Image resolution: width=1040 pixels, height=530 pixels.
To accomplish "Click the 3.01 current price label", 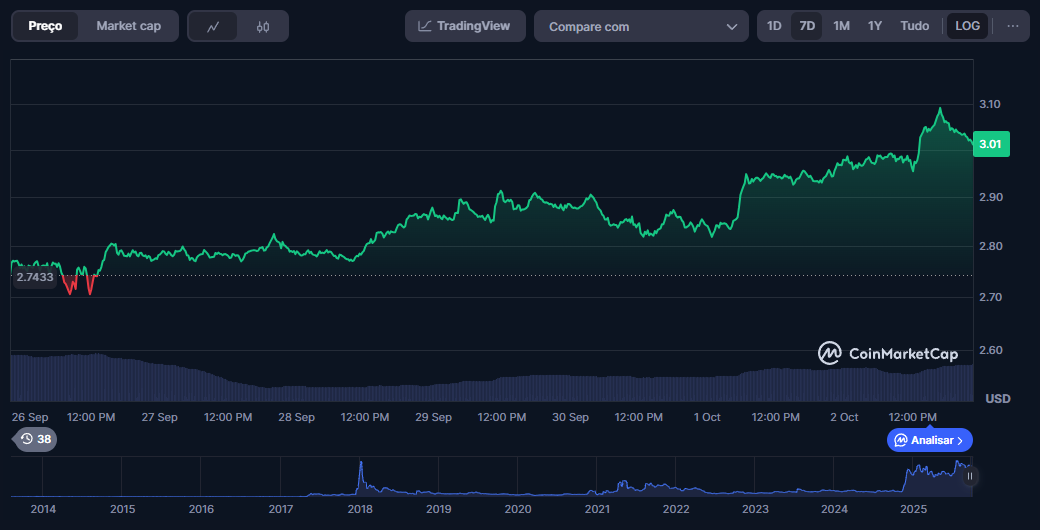I will click(x=990, y=144).
